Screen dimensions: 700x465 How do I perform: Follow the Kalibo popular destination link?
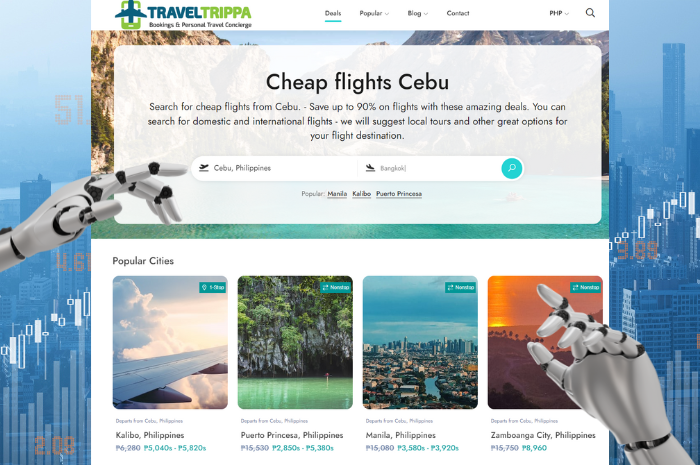pyautogui.click(x=362, y=194)
